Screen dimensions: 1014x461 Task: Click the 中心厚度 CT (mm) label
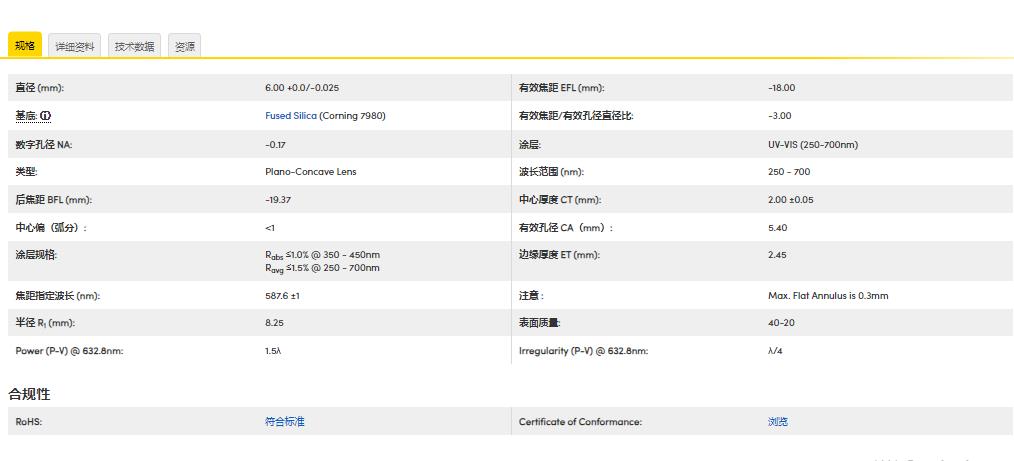(x=560, y=200)
